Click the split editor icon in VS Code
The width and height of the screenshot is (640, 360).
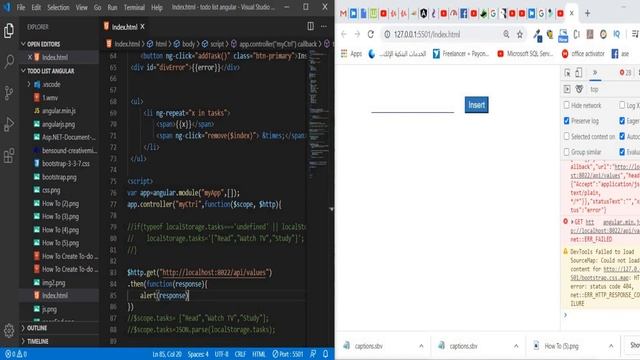[311, 26]
